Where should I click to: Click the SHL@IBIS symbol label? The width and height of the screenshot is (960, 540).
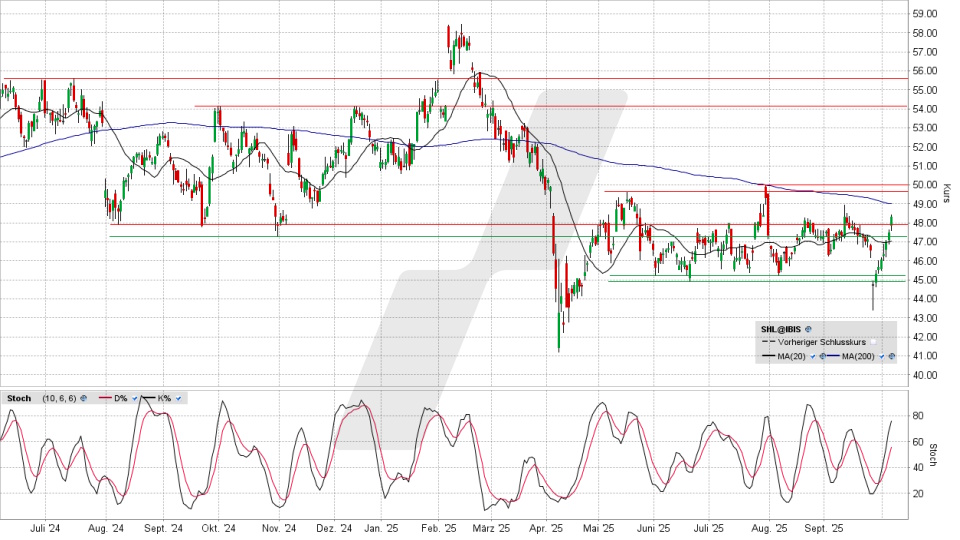782,328
